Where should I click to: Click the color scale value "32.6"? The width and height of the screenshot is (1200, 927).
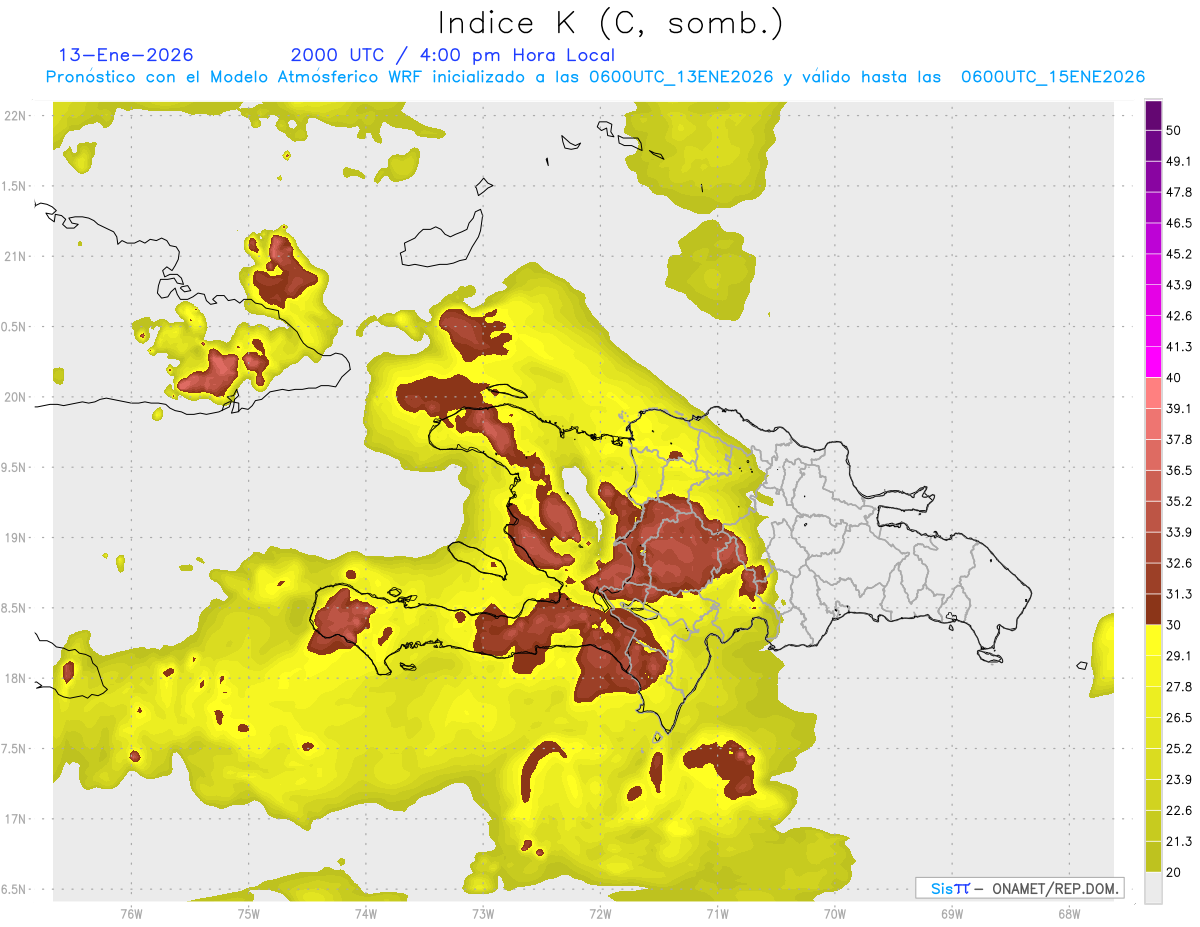point(1179,563)
